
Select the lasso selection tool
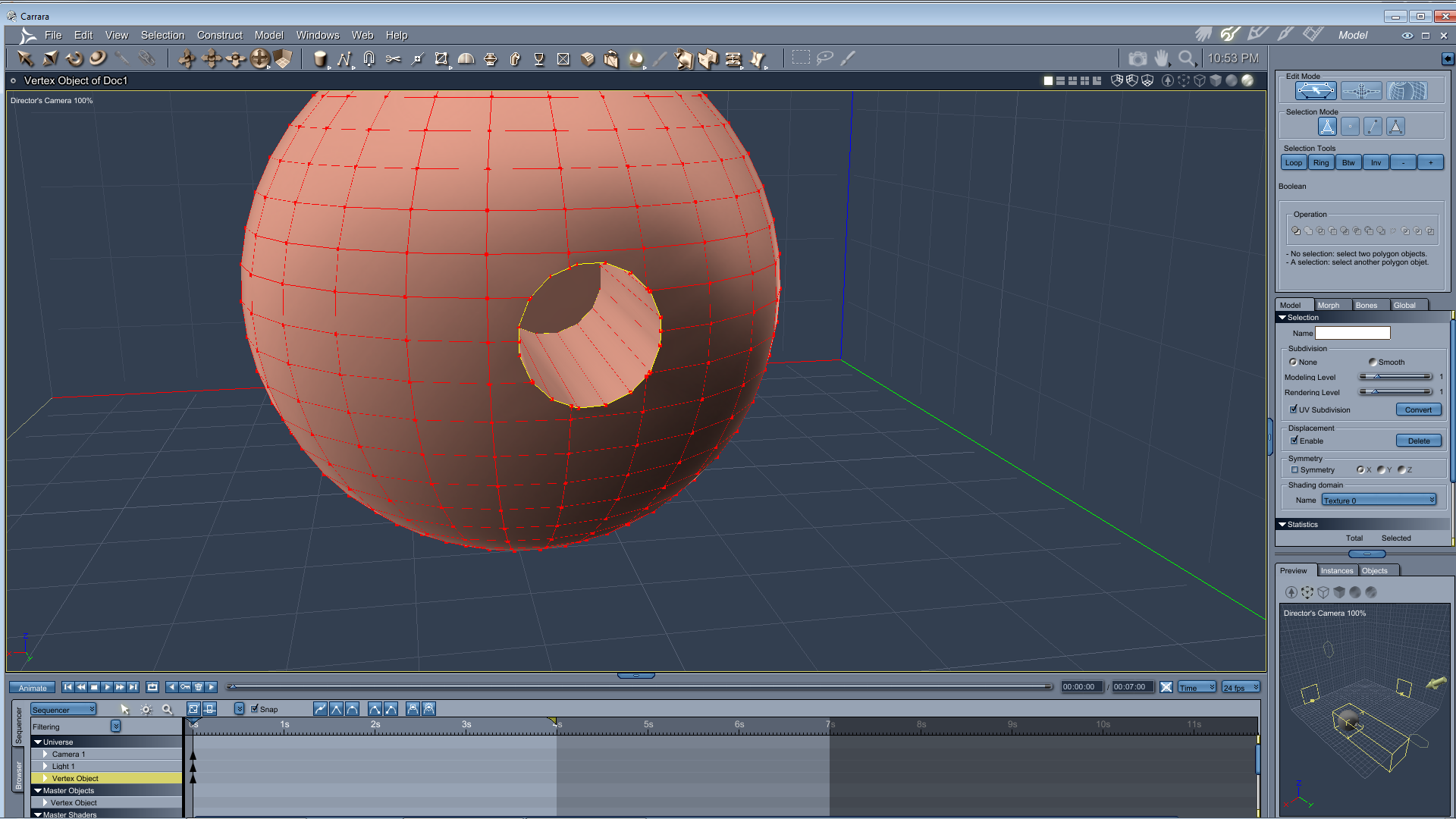click(824, 58)
